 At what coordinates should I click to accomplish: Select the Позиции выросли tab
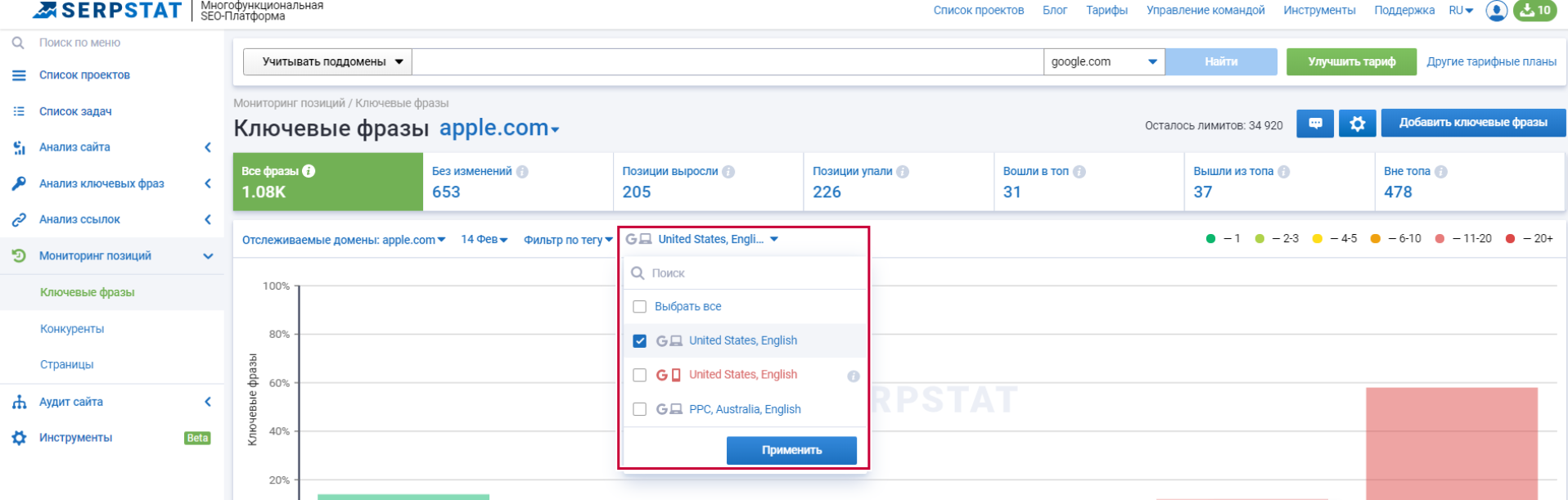(707, 182)
